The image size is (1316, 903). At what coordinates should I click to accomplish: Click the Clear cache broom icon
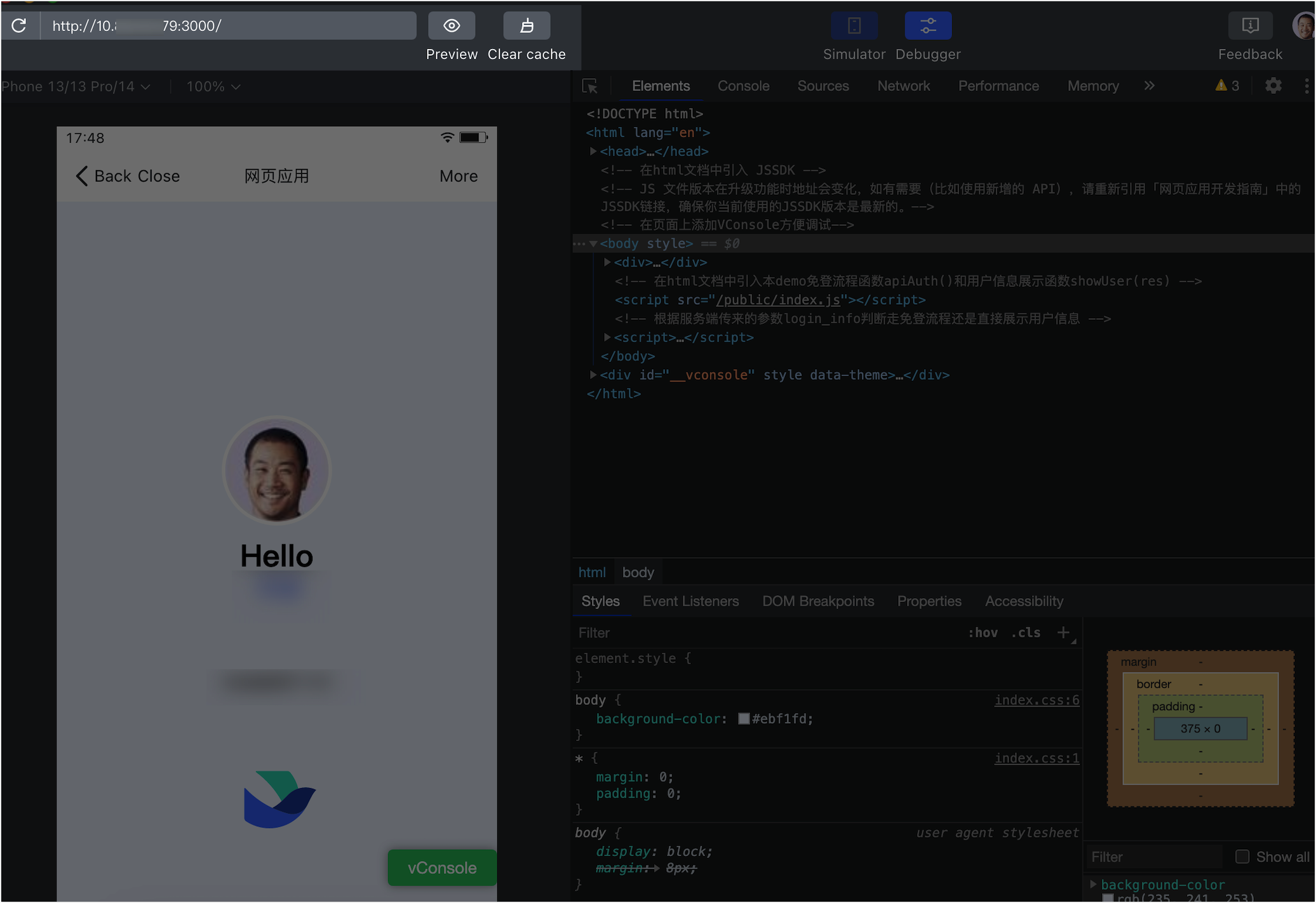click(527, 25)
